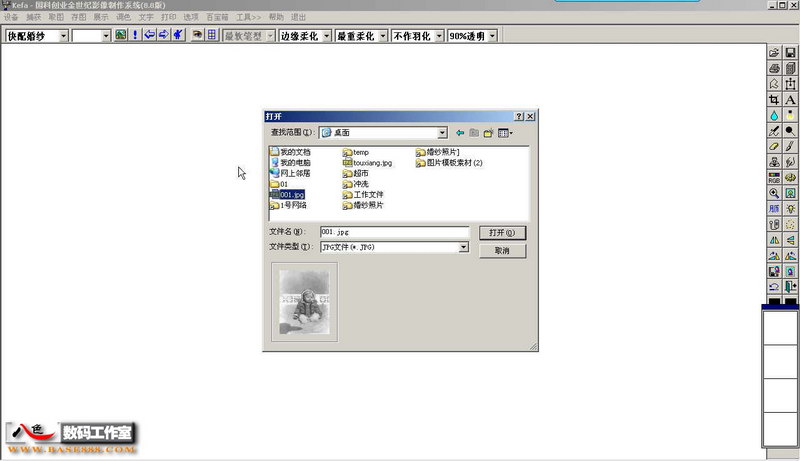This screenshot has height=461, width=800.
Task: Select the text tool marked A
Action: click(x=790, y=99)
